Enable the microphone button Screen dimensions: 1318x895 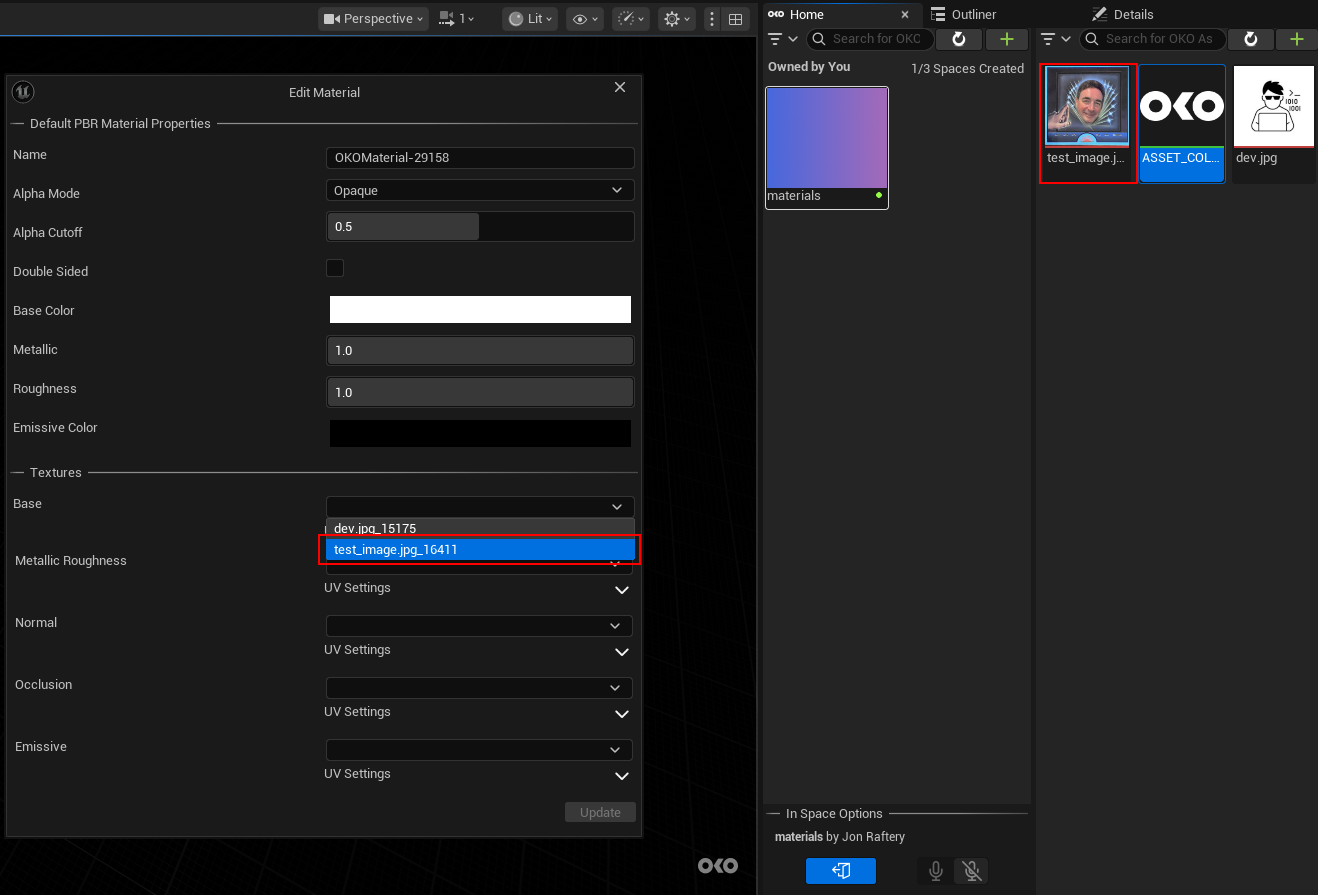935,871
